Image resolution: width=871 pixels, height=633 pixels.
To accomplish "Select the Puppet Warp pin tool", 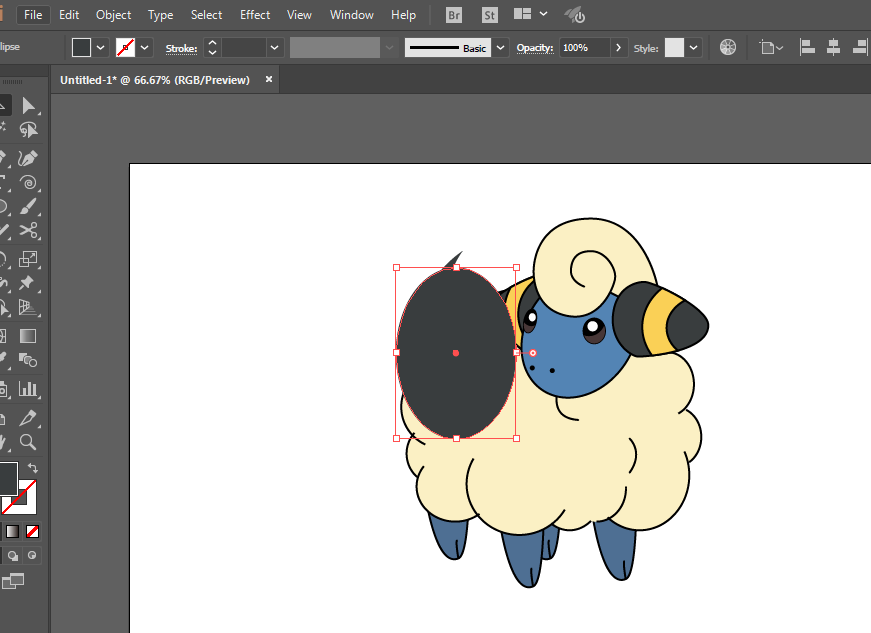I will point(27,283).
